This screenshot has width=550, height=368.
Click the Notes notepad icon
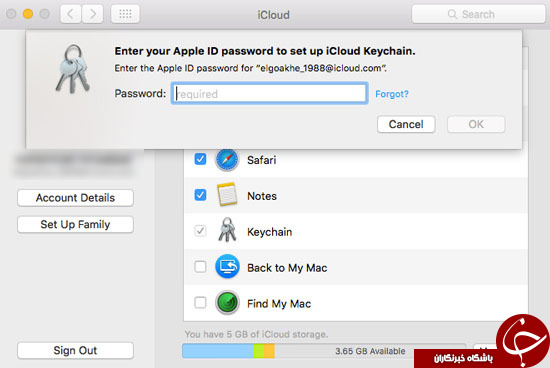(227, 194)
